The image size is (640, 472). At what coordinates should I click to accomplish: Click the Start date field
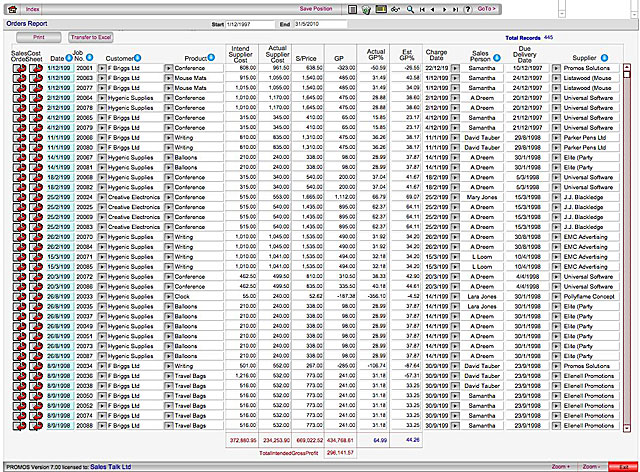250,24
